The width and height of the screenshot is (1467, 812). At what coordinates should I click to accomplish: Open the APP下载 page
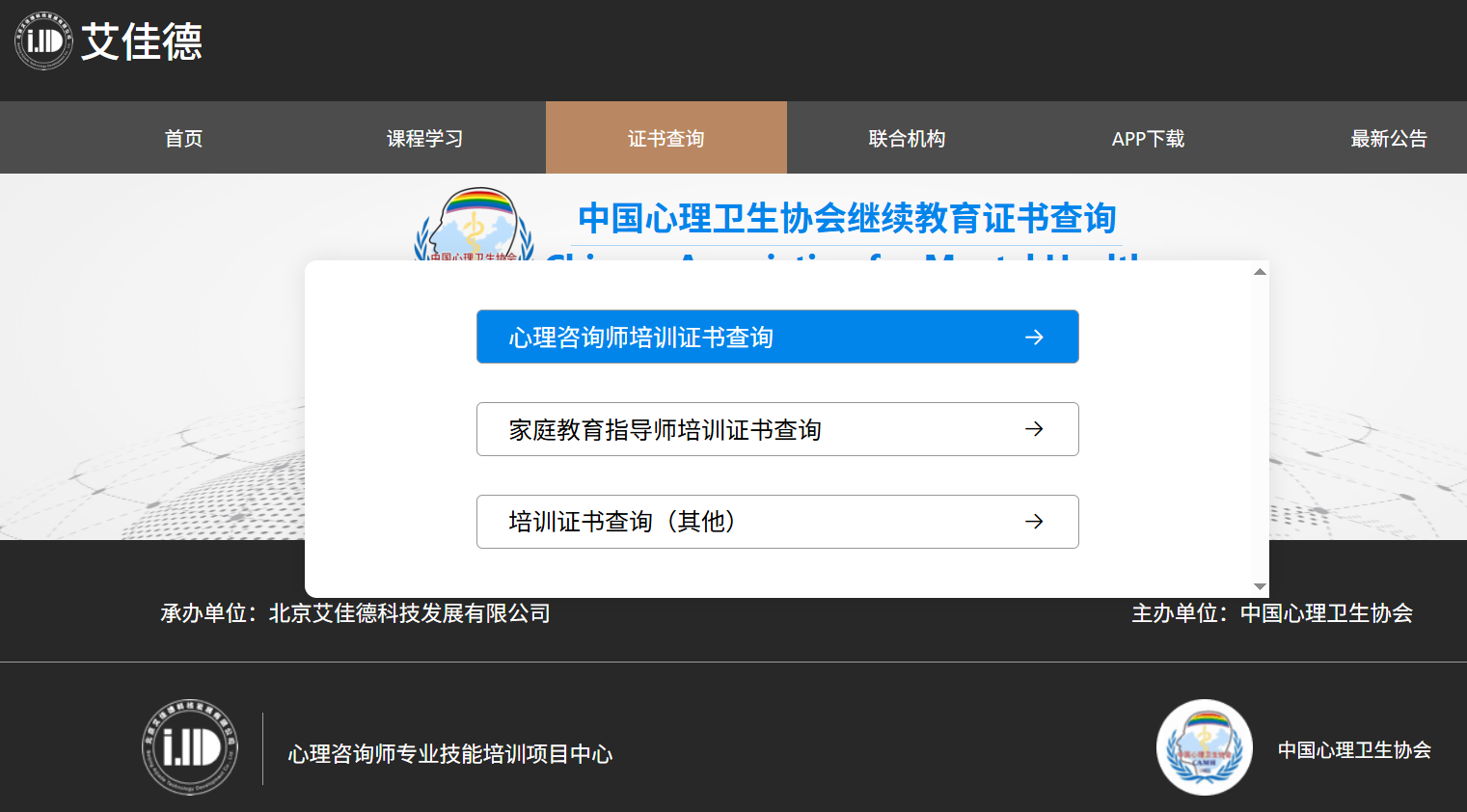pyautogui.click(x=1148, y=138)
